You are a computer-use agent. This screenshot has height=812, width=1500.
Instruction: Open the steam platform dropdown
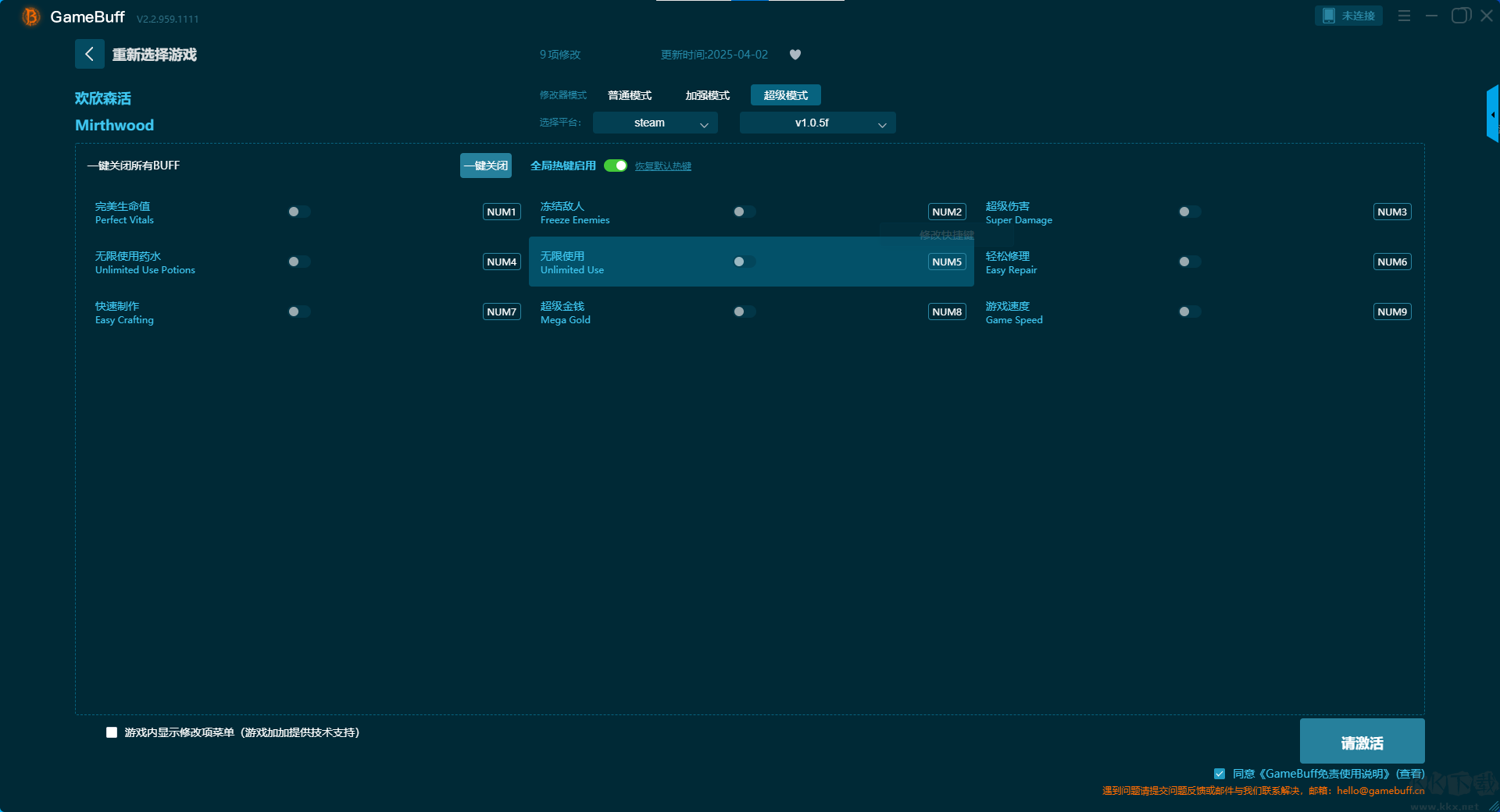coord(655,123)
